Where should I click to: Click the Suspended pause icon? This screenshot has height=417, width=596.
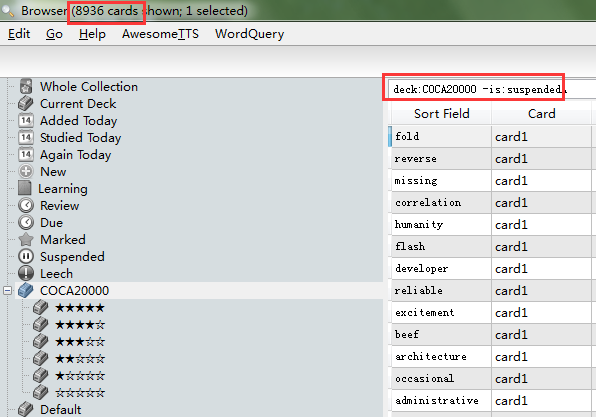pyautogui.click(x=26, y=257)
